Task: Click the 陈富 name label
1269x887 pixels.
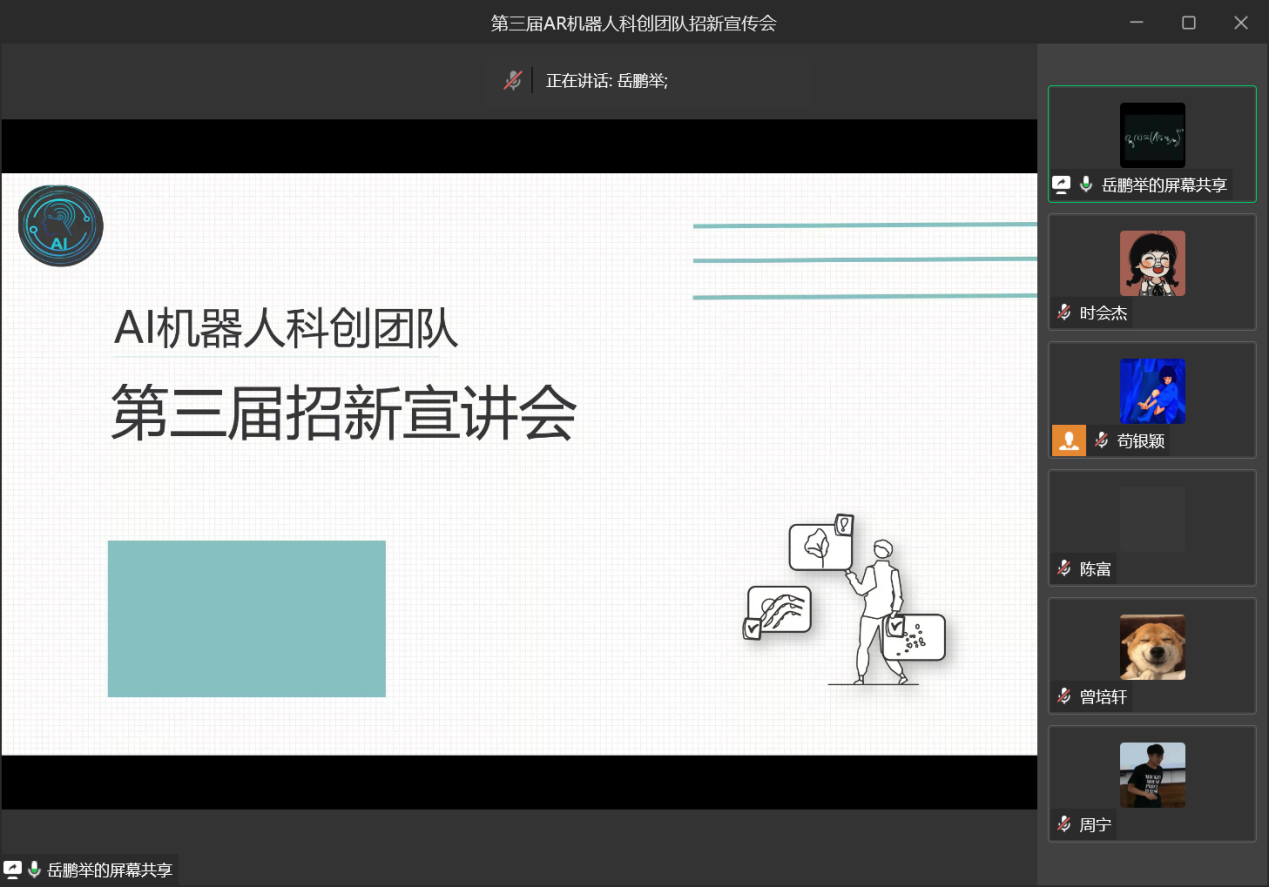Action: click(1095, 569)
